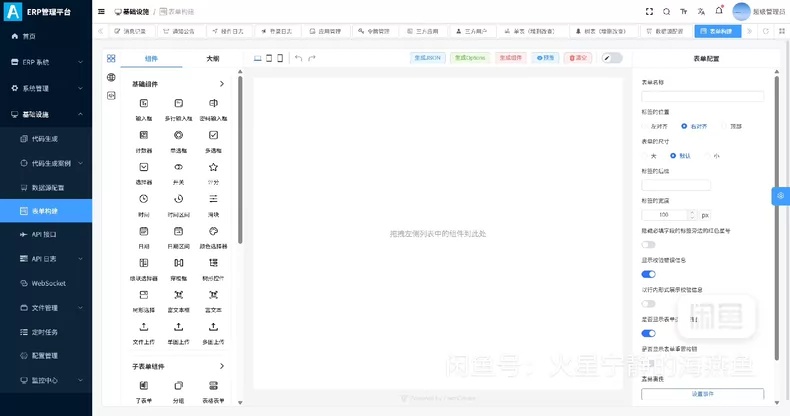
Task: Select the star rating component icon
Action: click(x=213, y=167)
